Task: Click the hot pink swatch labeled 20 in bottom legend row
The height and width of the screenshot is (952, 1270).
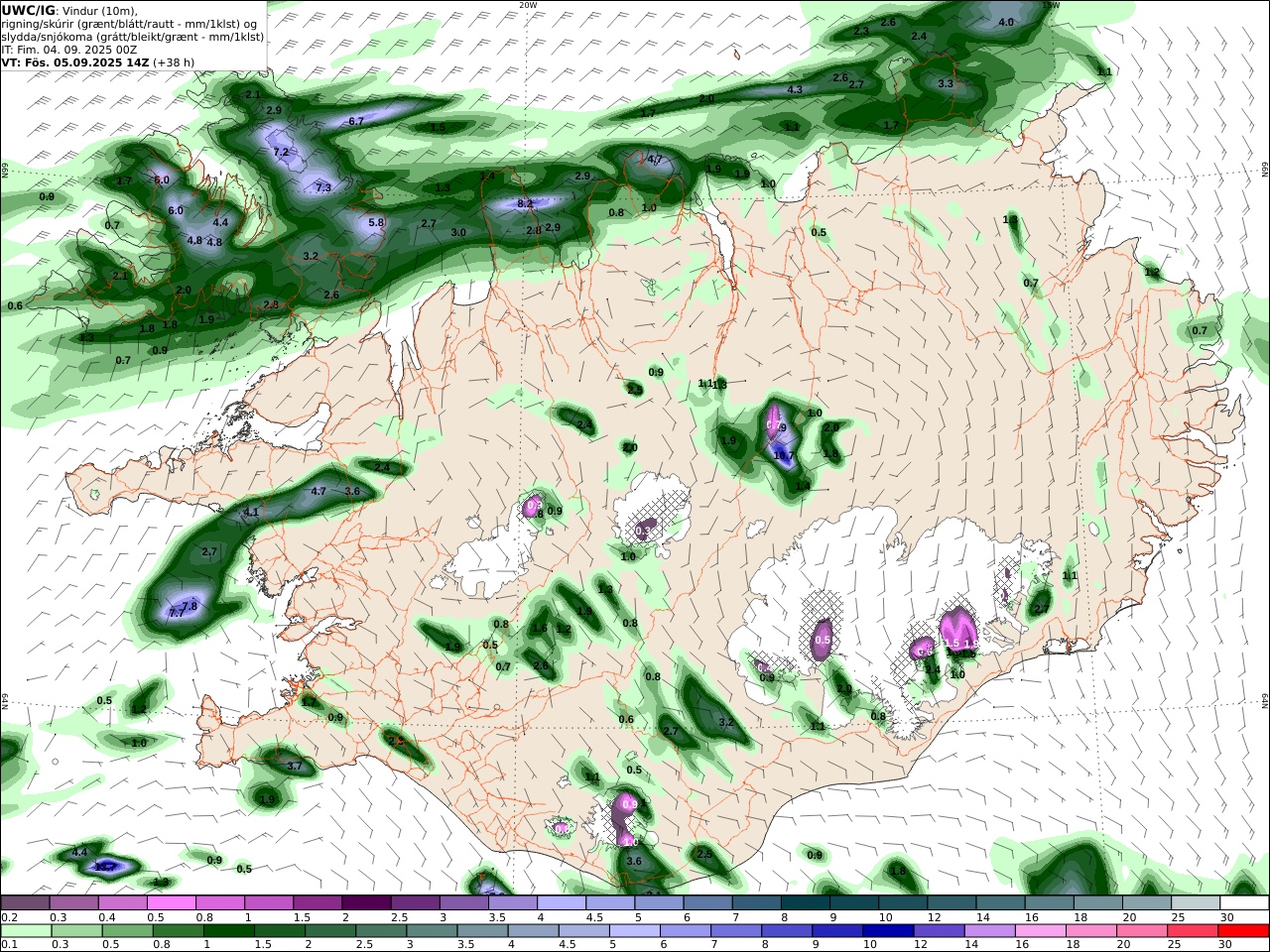Action: coord(1141,931)
